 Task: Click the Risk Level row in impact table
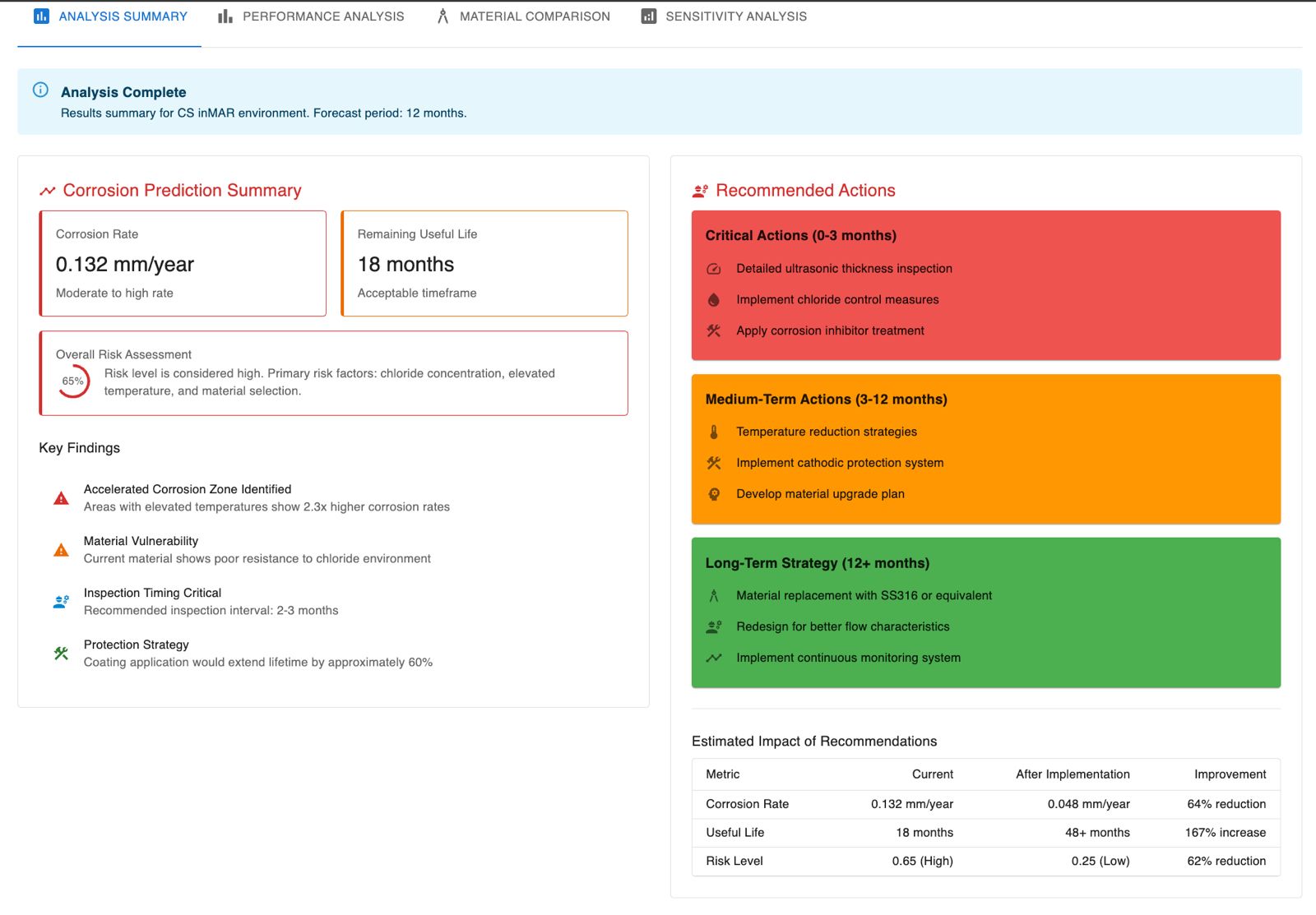tap(985, 861)
